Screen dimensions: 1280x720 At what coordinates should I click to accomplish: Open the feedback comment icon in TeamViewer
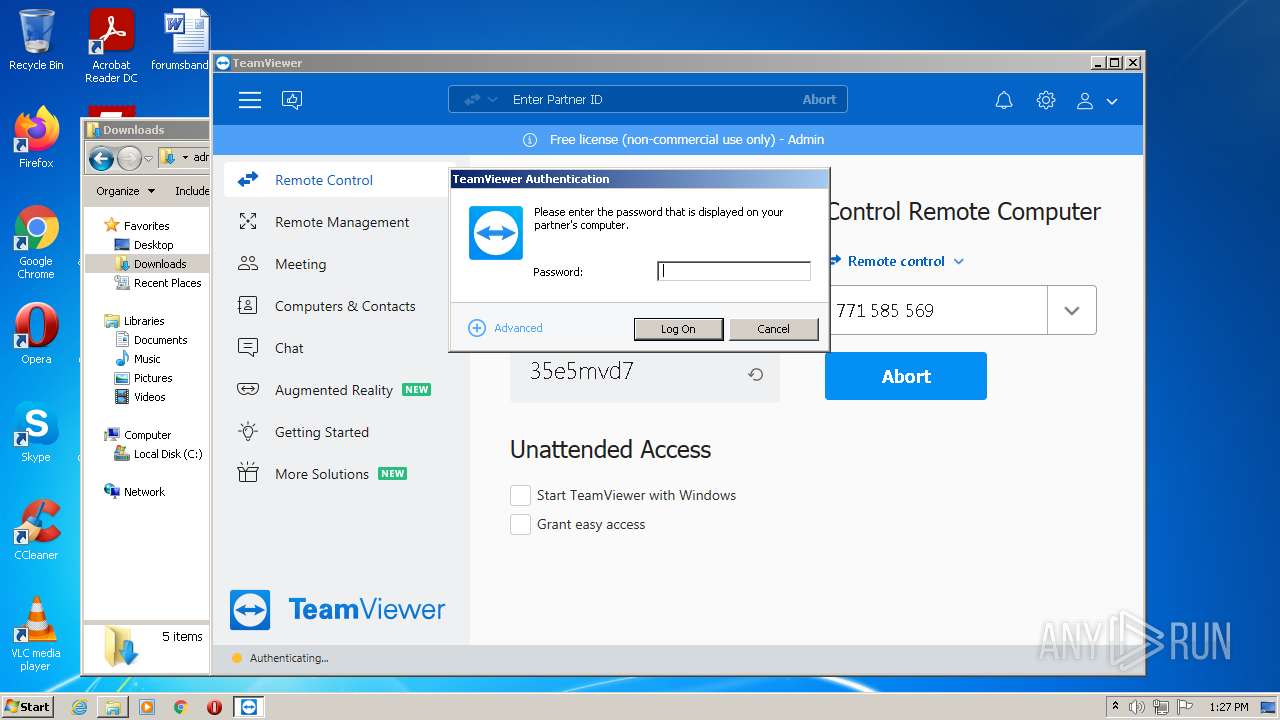point(292,100)
